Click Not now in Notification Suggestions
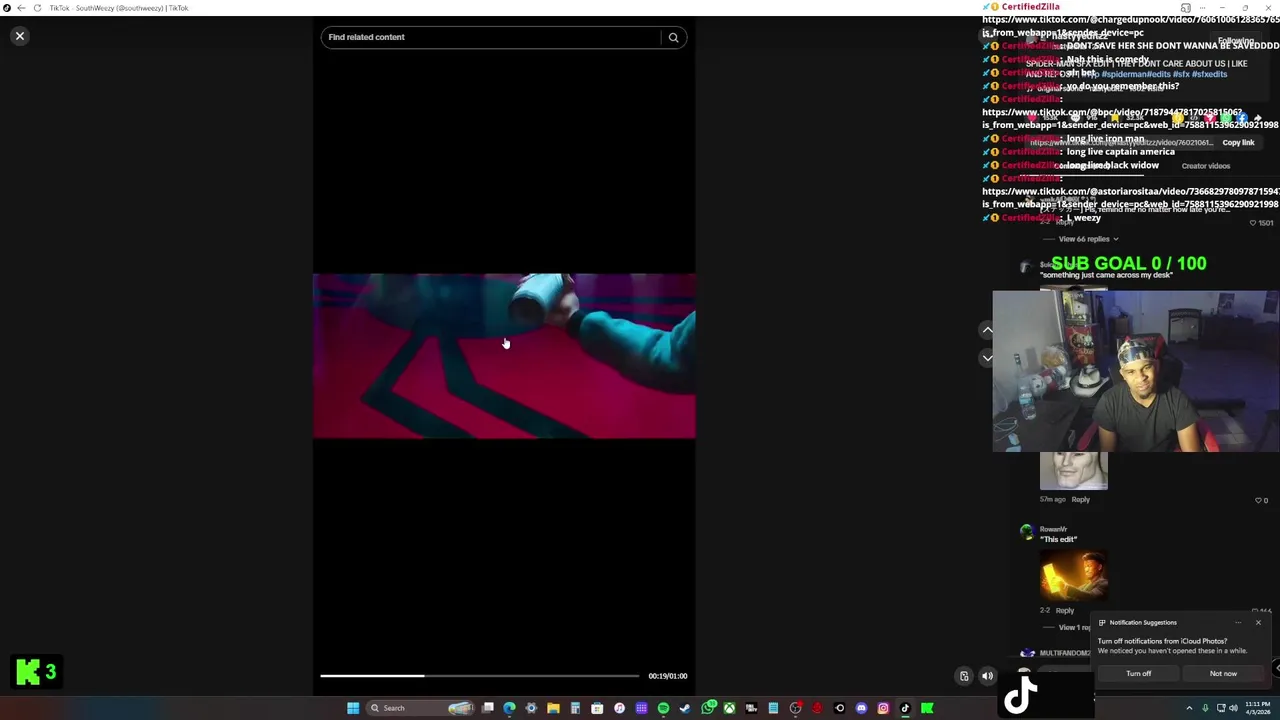The image size is (1280, 720). 1223,673
